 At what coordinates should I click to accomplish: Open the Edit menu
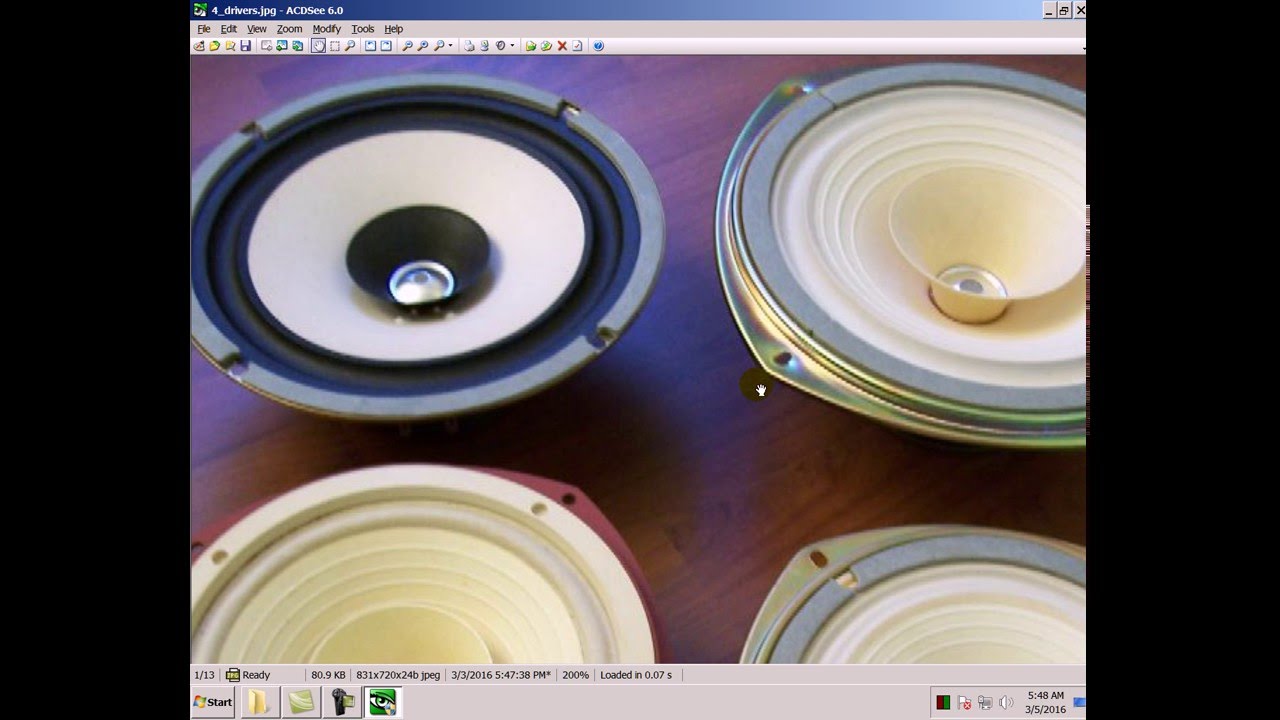[229, 29]
